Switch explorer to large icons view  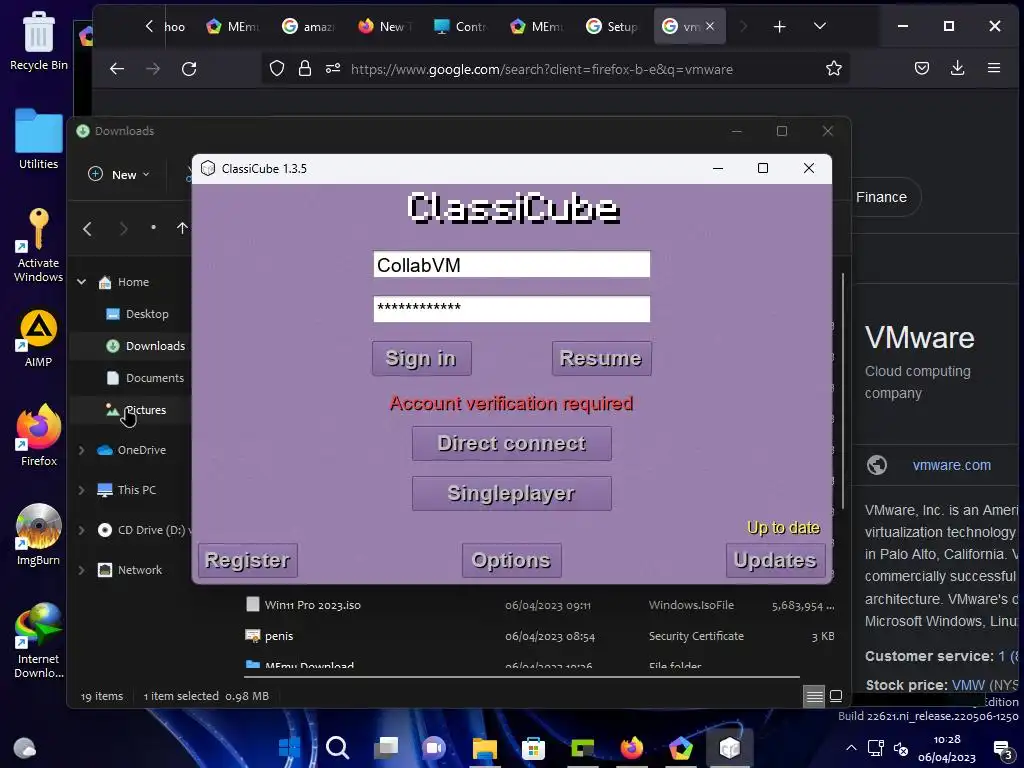(x=836, y=696)
